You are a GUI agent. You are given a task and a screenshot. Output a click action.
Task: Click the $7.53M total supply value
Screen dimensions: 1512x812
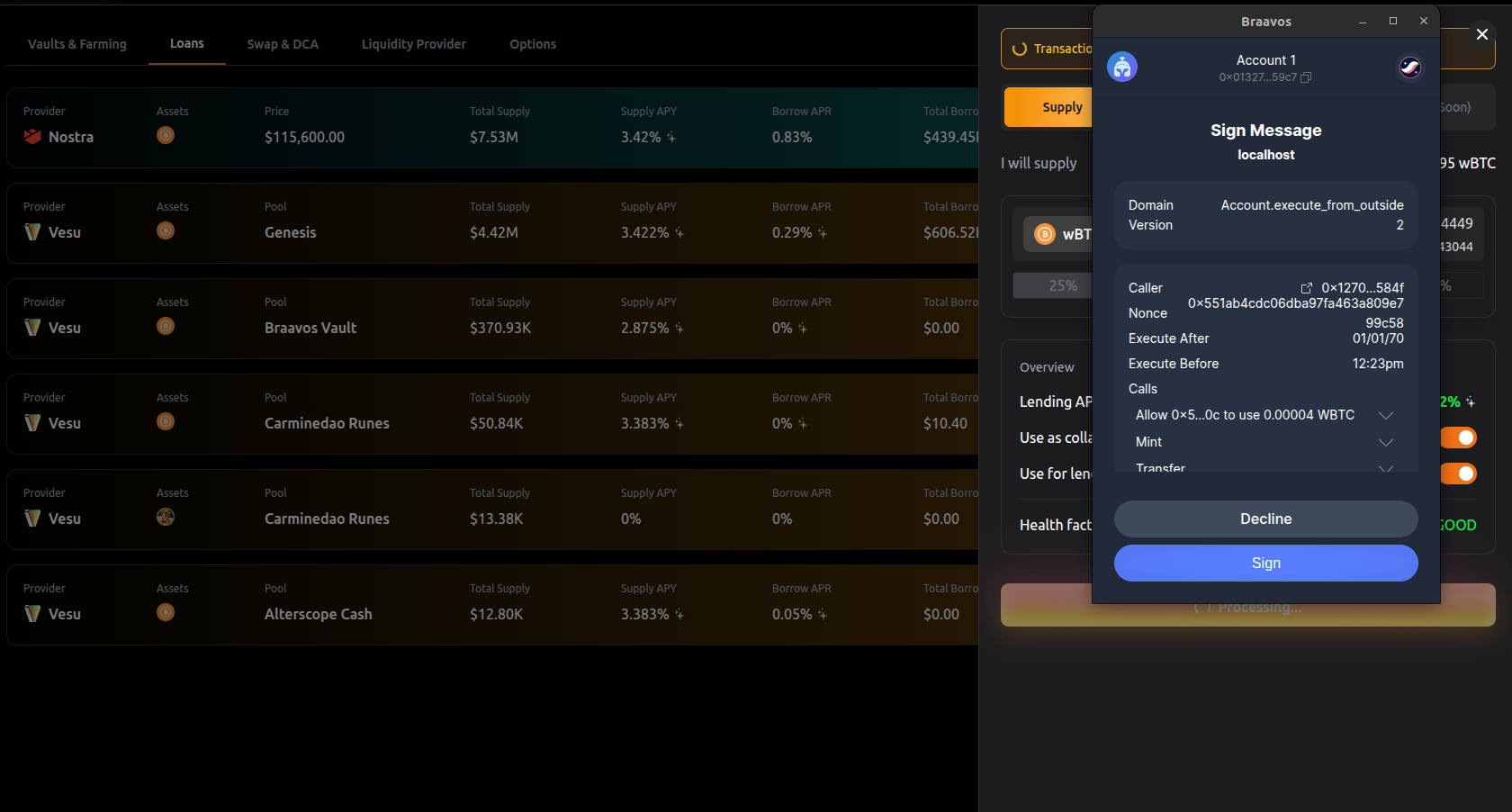pos(494,137)
